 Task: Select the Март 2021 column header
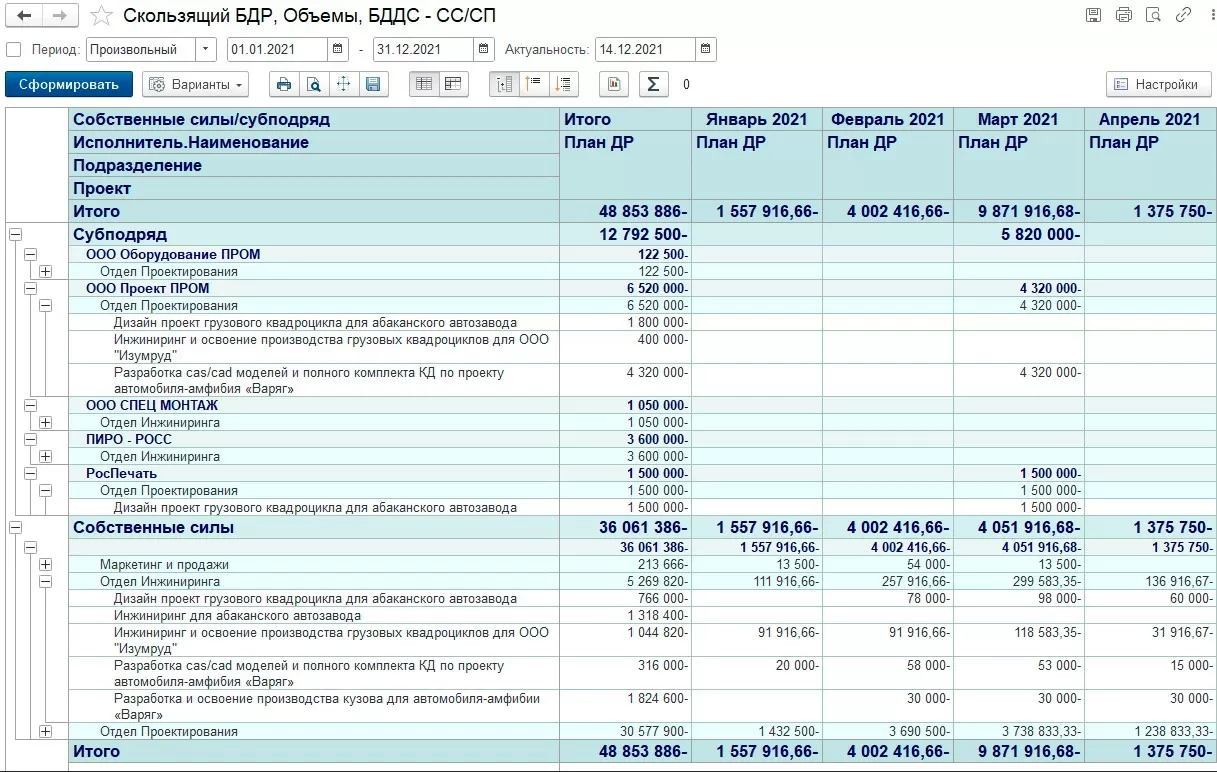tap(1017, 119)
